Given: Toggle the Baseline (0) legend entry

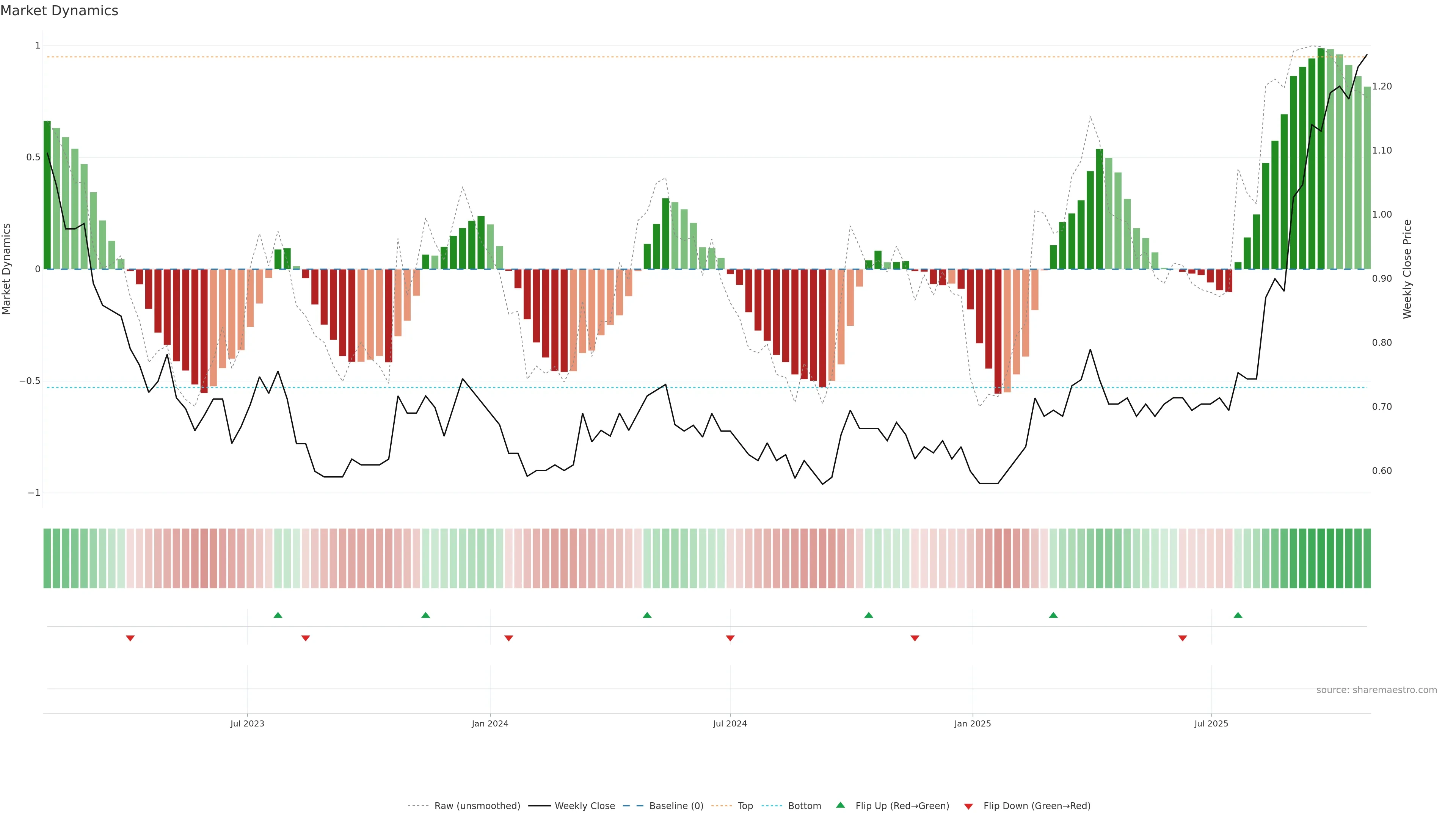Looking at the screenshot, I should coord(676,806).
